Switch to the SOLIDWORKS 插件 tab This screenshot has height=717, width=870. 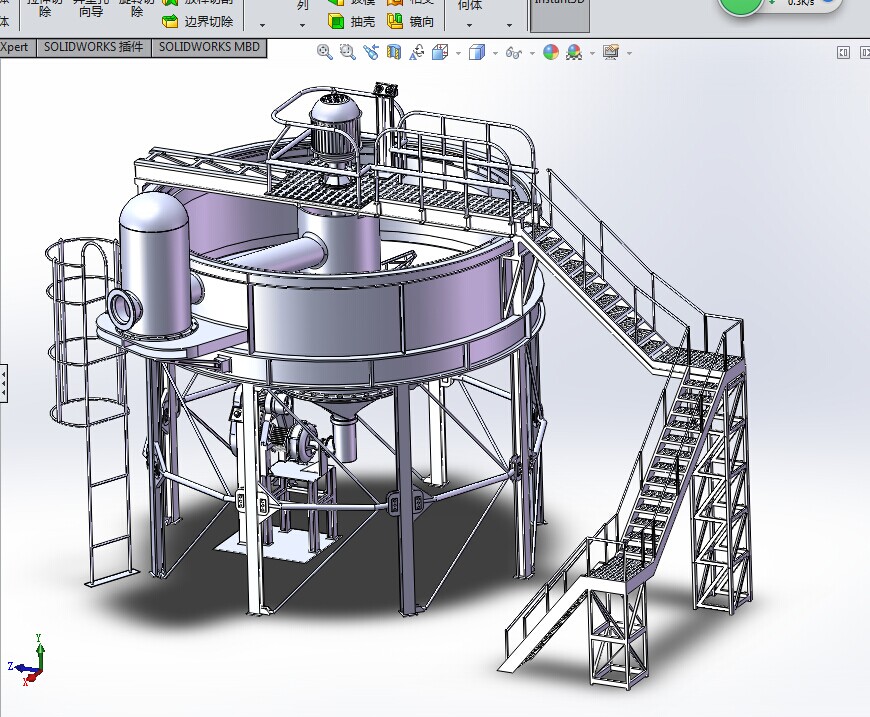(x=94, y=47)
